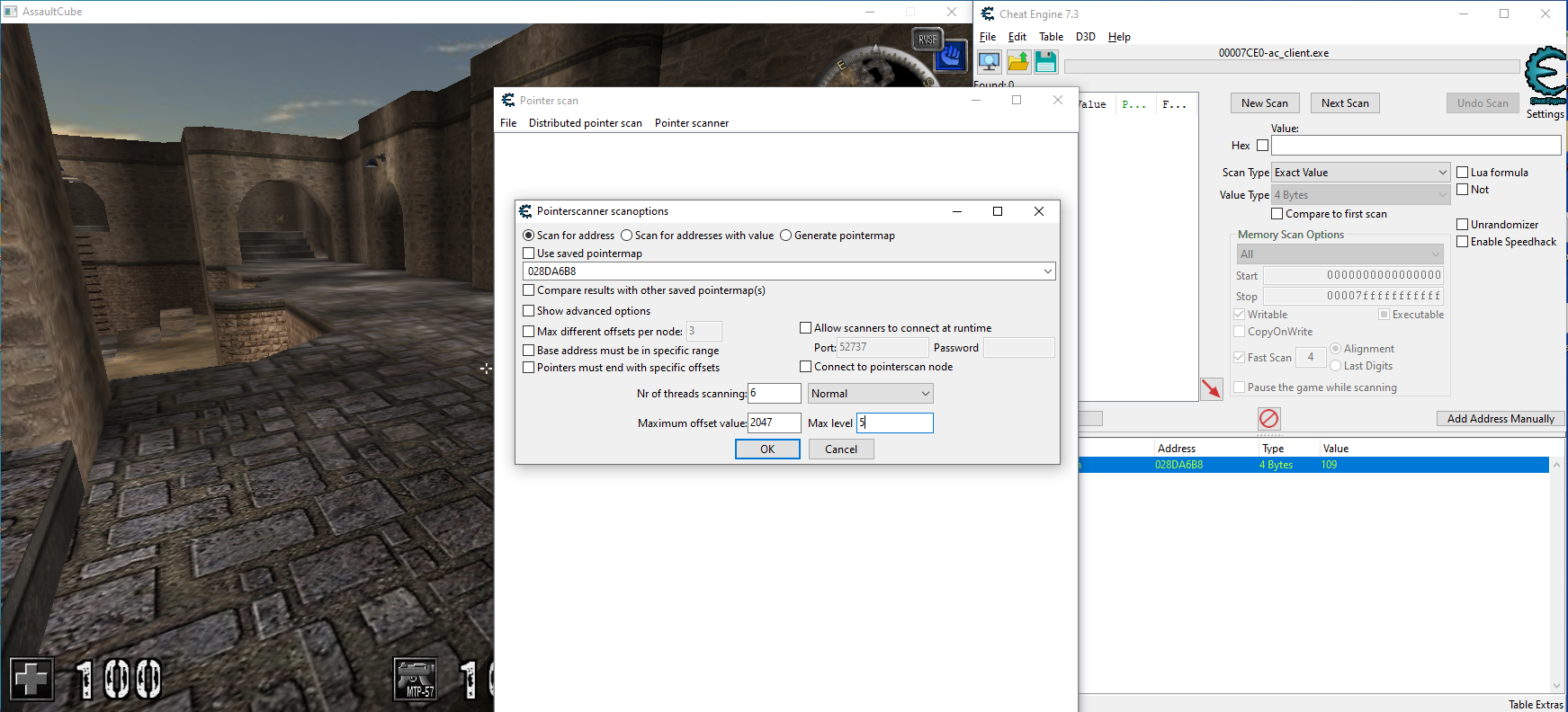1568x712 pixels.
Task: Check Pointers must end with specific offsets
Action: 529,368
